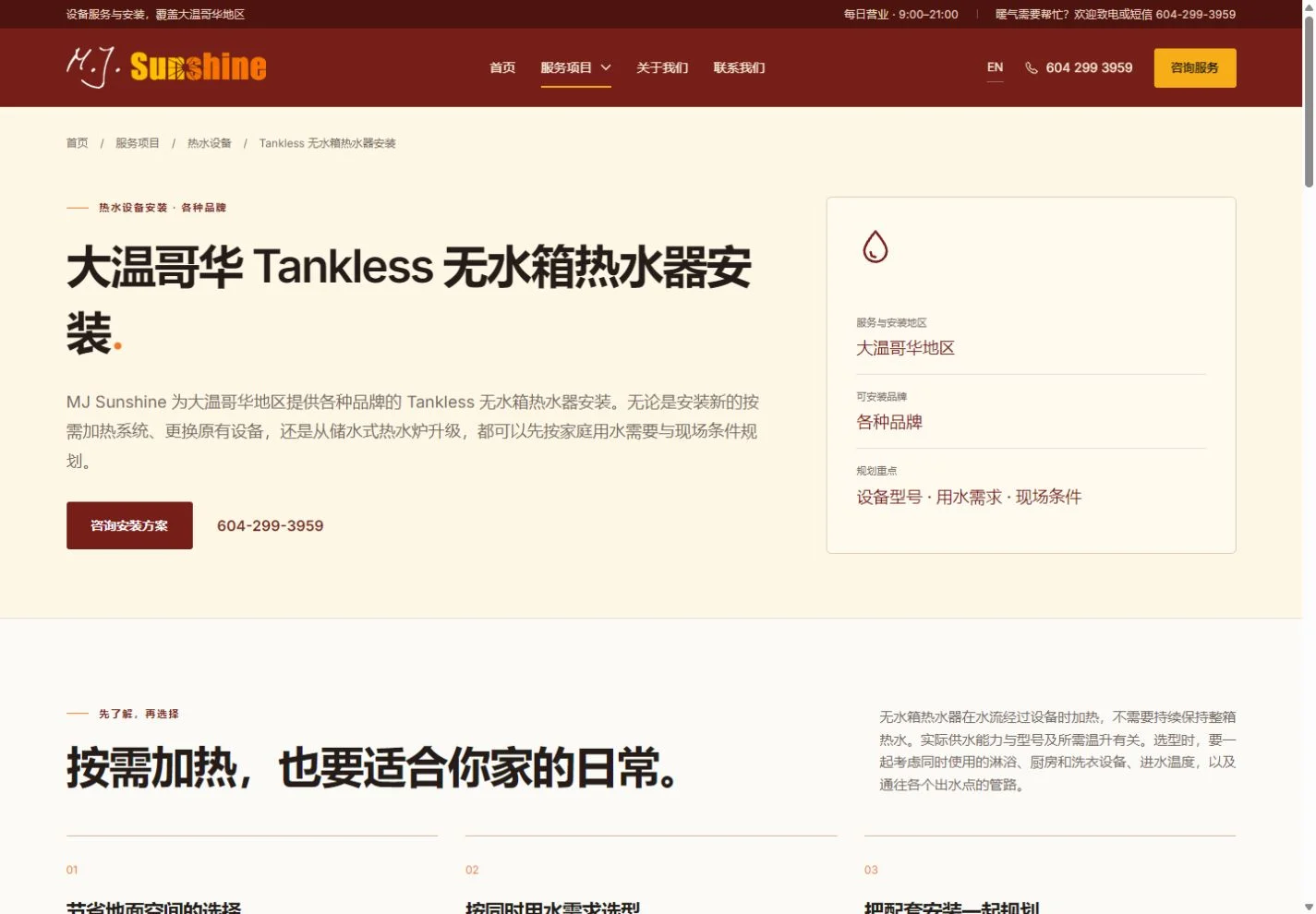This screenshot has height=914, width=1316.
Task: Click the header phone number 604 299 3959
Action: (1089, 67)
